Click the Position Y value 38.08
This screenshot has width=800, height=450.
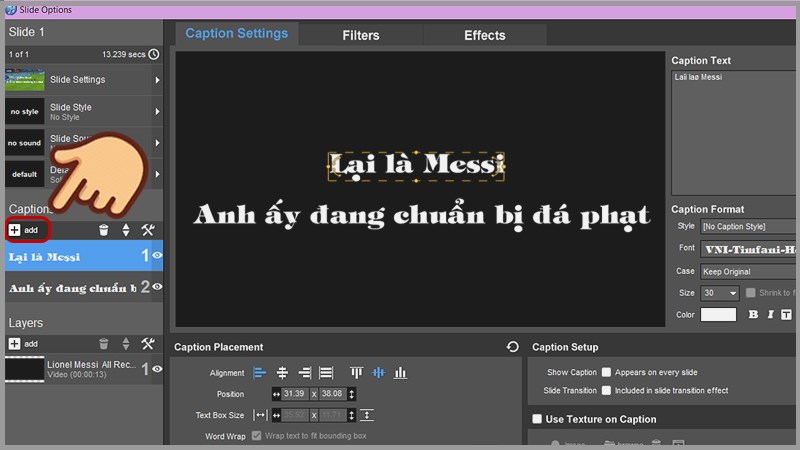pyautogui.click(x=332, y=394)
